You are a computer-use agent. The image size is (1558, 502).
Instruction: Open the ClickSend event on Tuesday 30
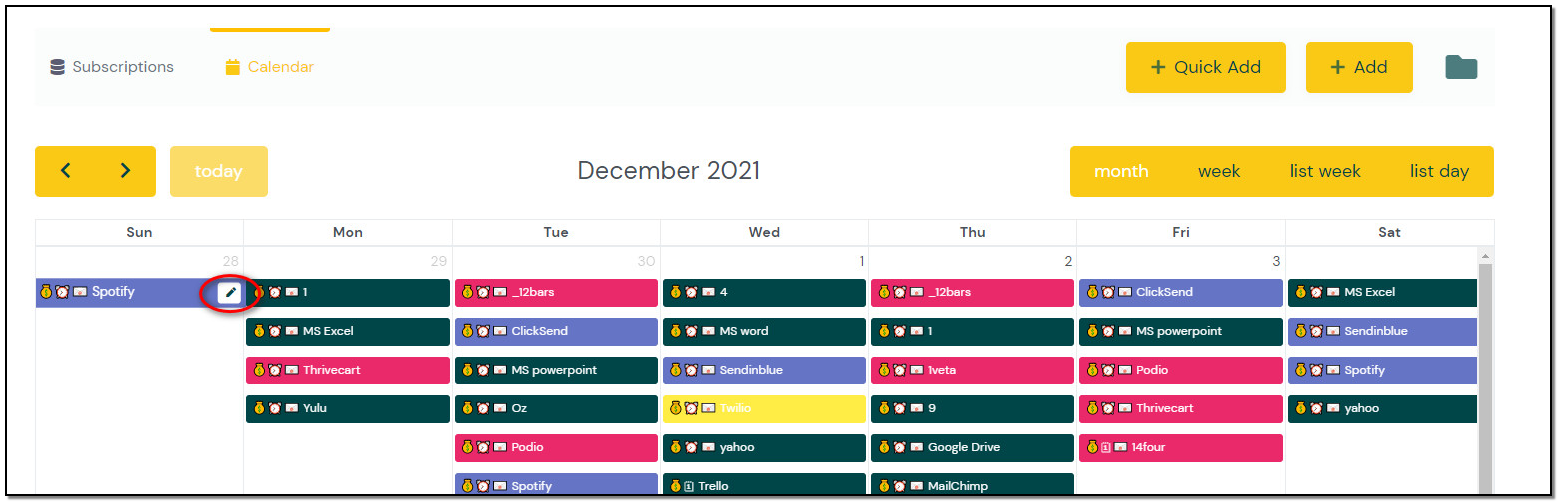point(556,331)
